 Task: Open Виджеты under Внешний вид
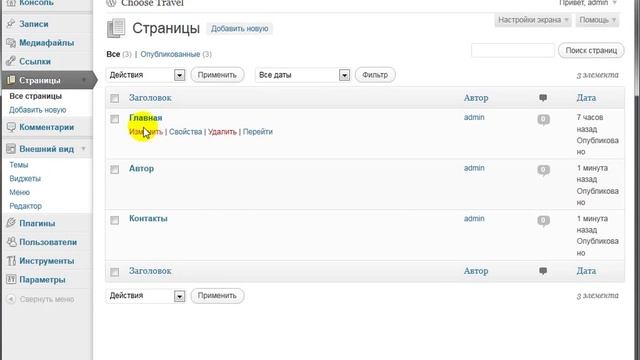[25, 178]
